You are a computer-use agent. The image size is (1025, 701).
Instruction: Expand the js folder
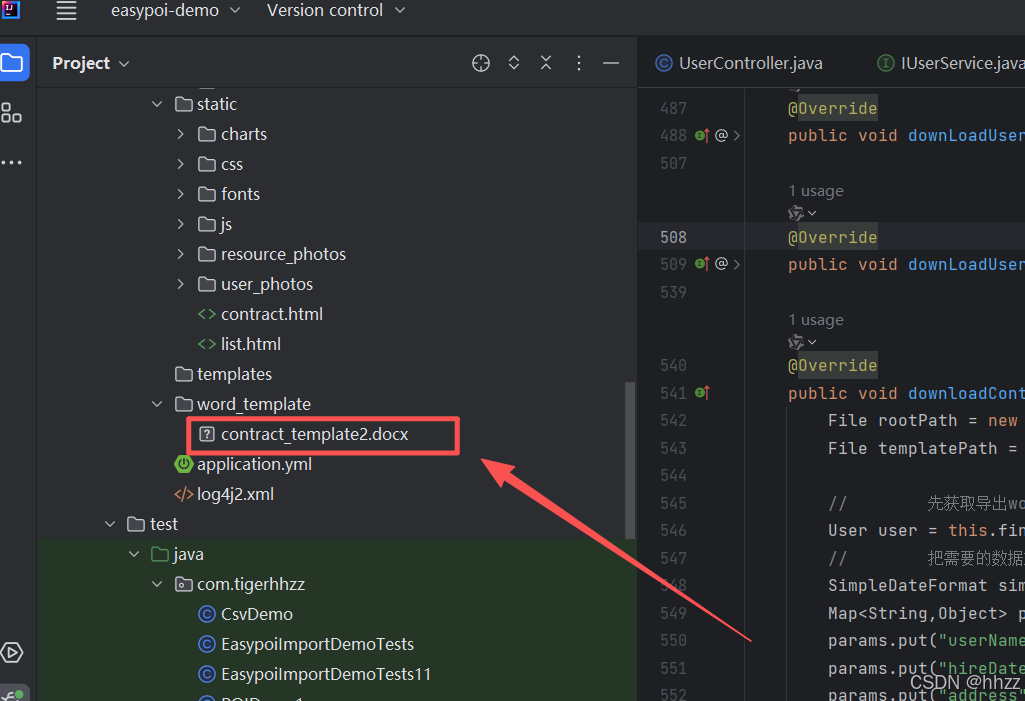(x=180, y=224)
